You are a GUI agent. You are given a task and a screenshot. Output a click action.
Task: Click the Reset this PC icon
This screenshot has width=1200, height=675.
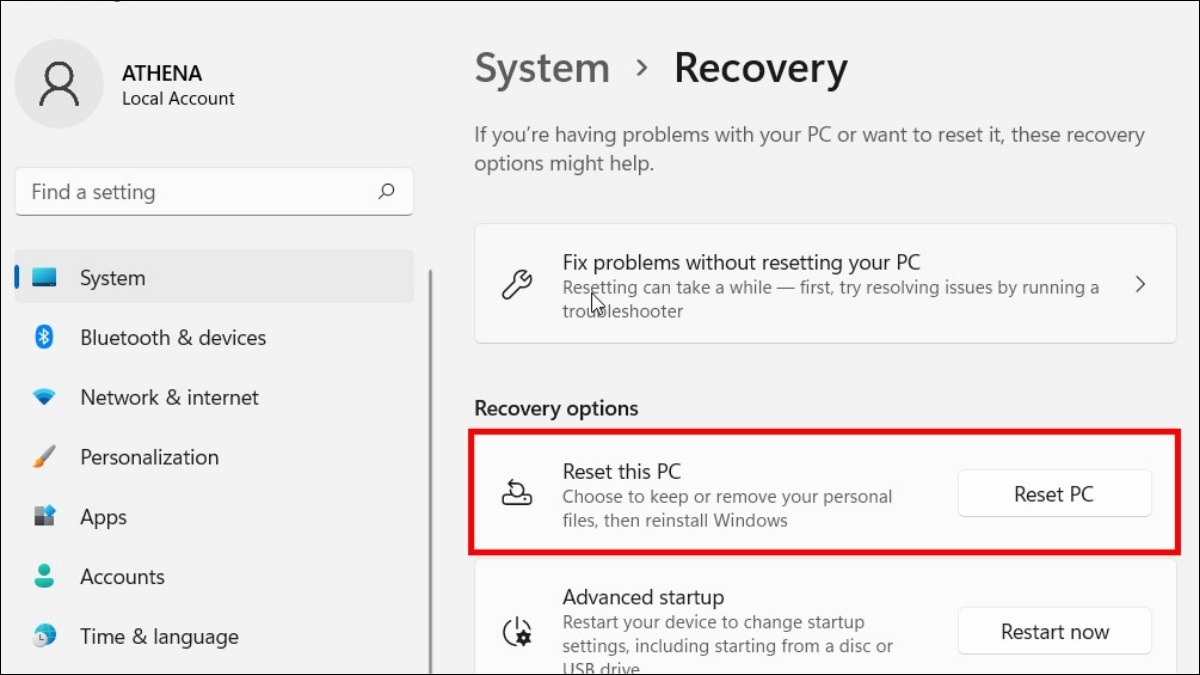point(516,493)
